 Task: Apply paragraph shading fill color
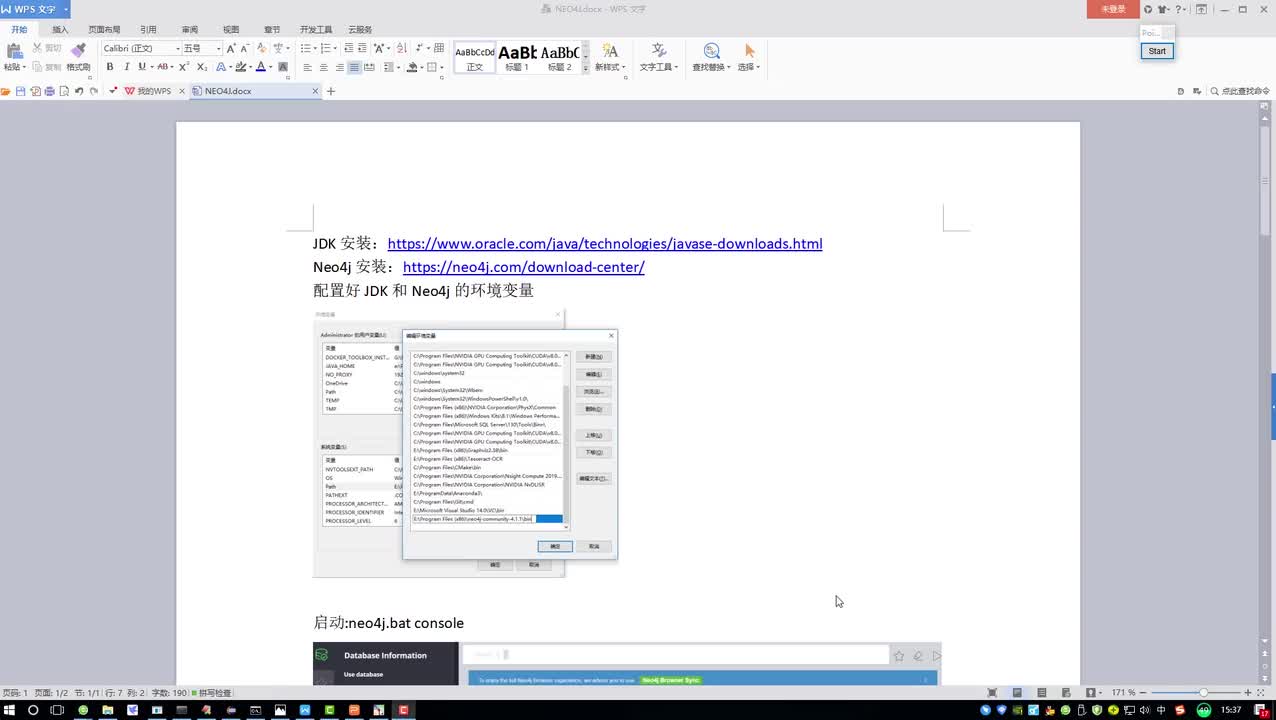click(x=412, y=67)
